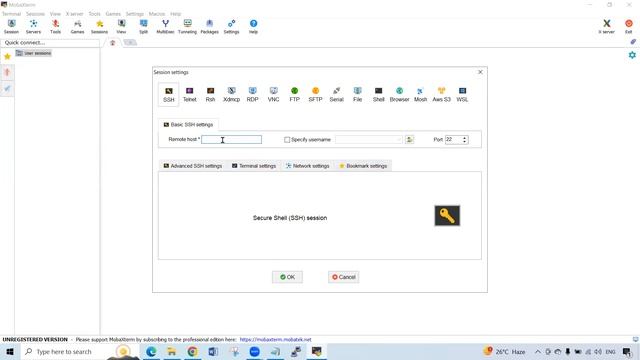Select the Shell session type
The height and width of the screenshot is (360, 640).
378,94
